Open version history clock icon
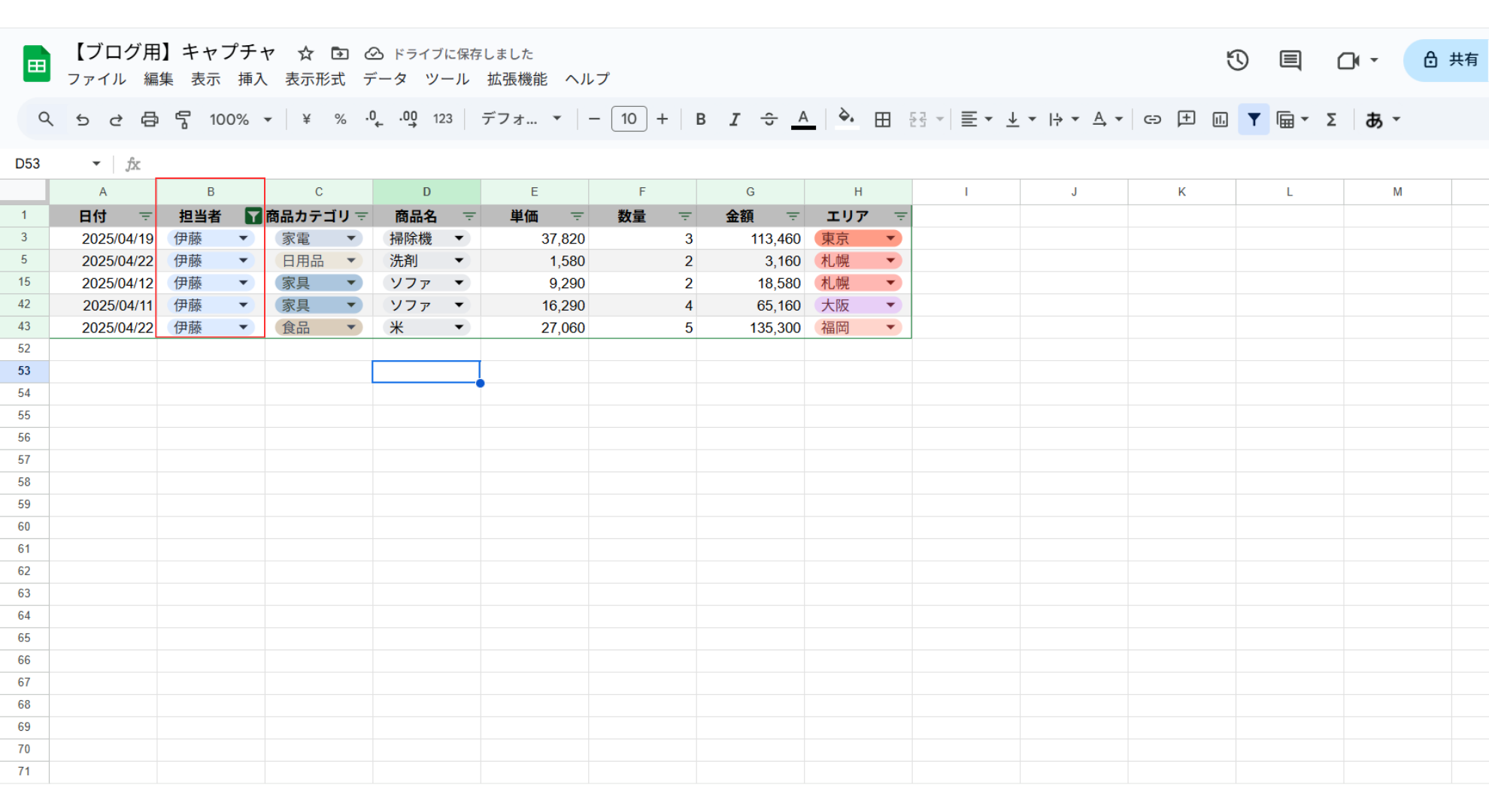The width and height of the screenshot is (1489, 812). 1237,60
